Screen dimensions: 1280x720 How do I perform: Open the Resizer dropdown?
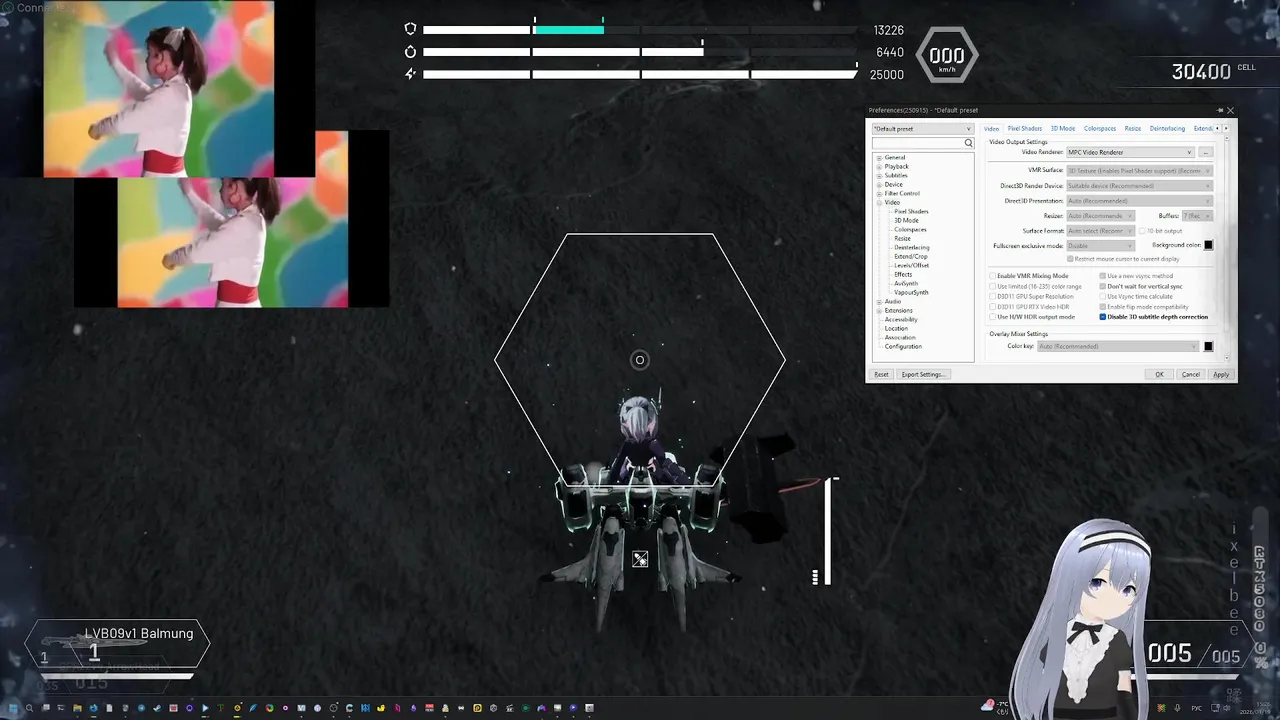coord(1100,216)
